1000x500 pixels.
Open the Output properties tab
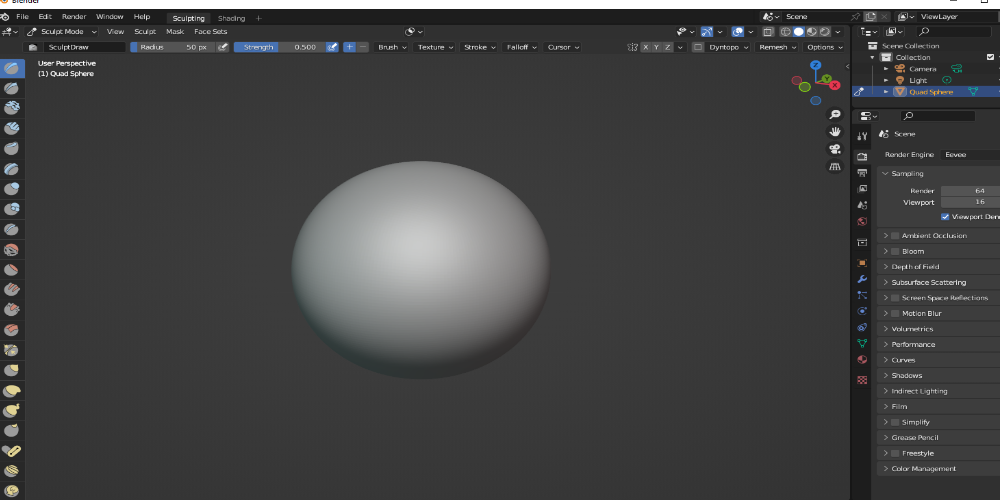tap(862, 173)
